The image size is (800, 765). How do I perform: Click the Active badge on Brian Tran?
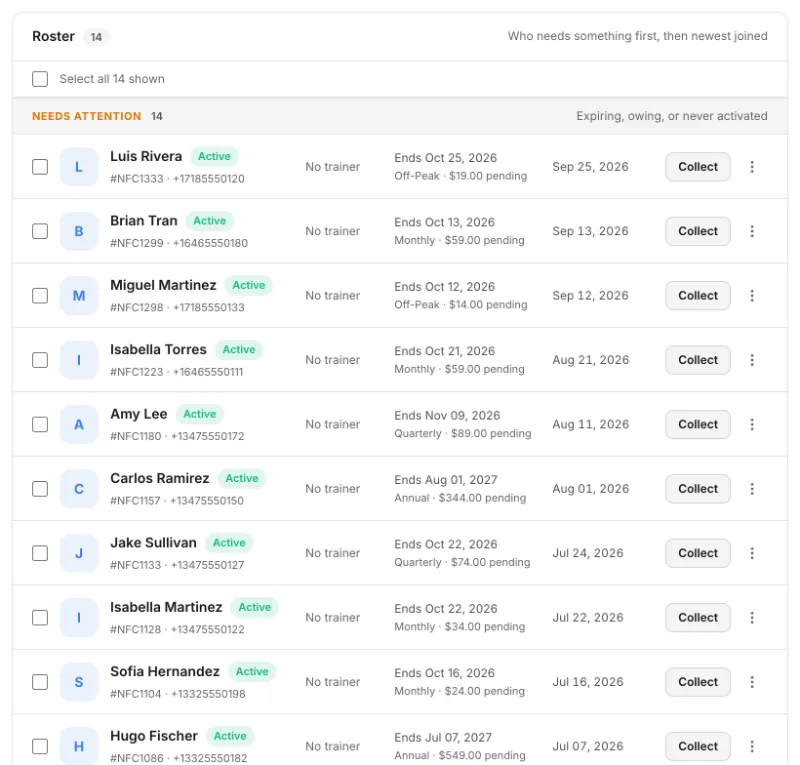pos(209,220)
